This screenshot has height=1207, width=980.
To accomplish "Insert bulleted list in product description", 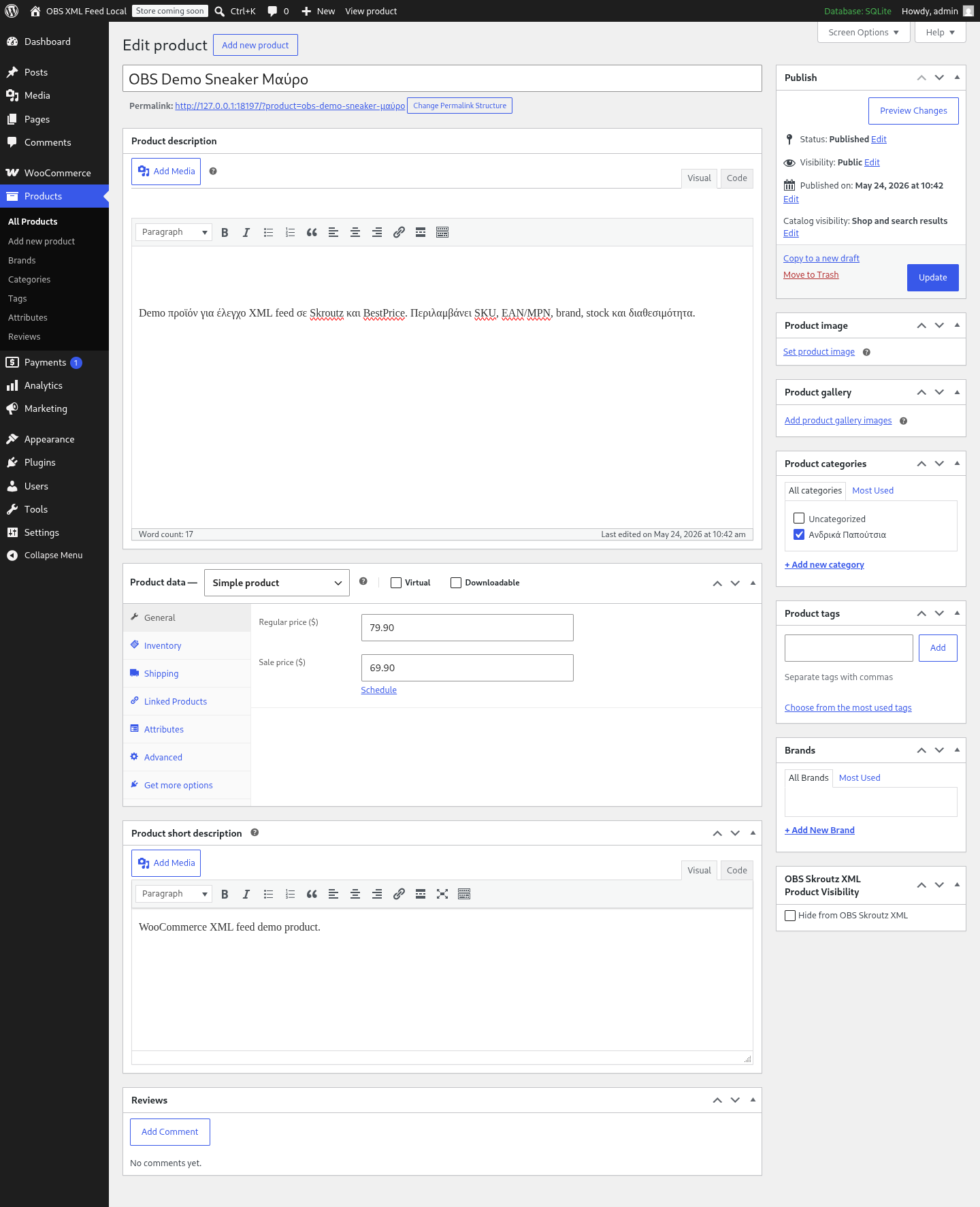I will (x=268, y=232).
